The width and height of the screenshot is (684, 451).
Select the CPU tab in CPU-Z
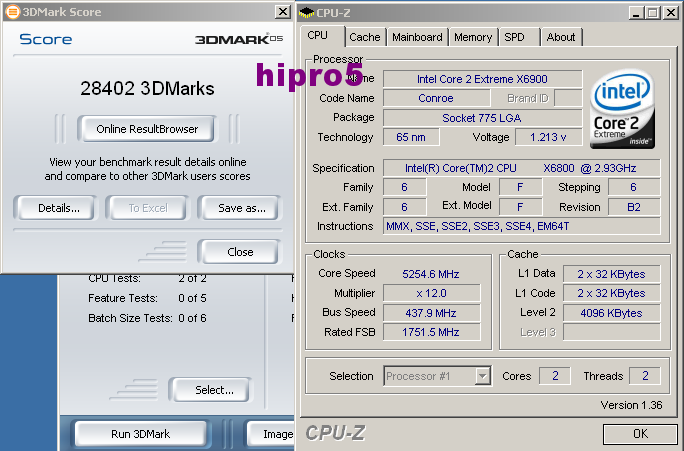318,35
